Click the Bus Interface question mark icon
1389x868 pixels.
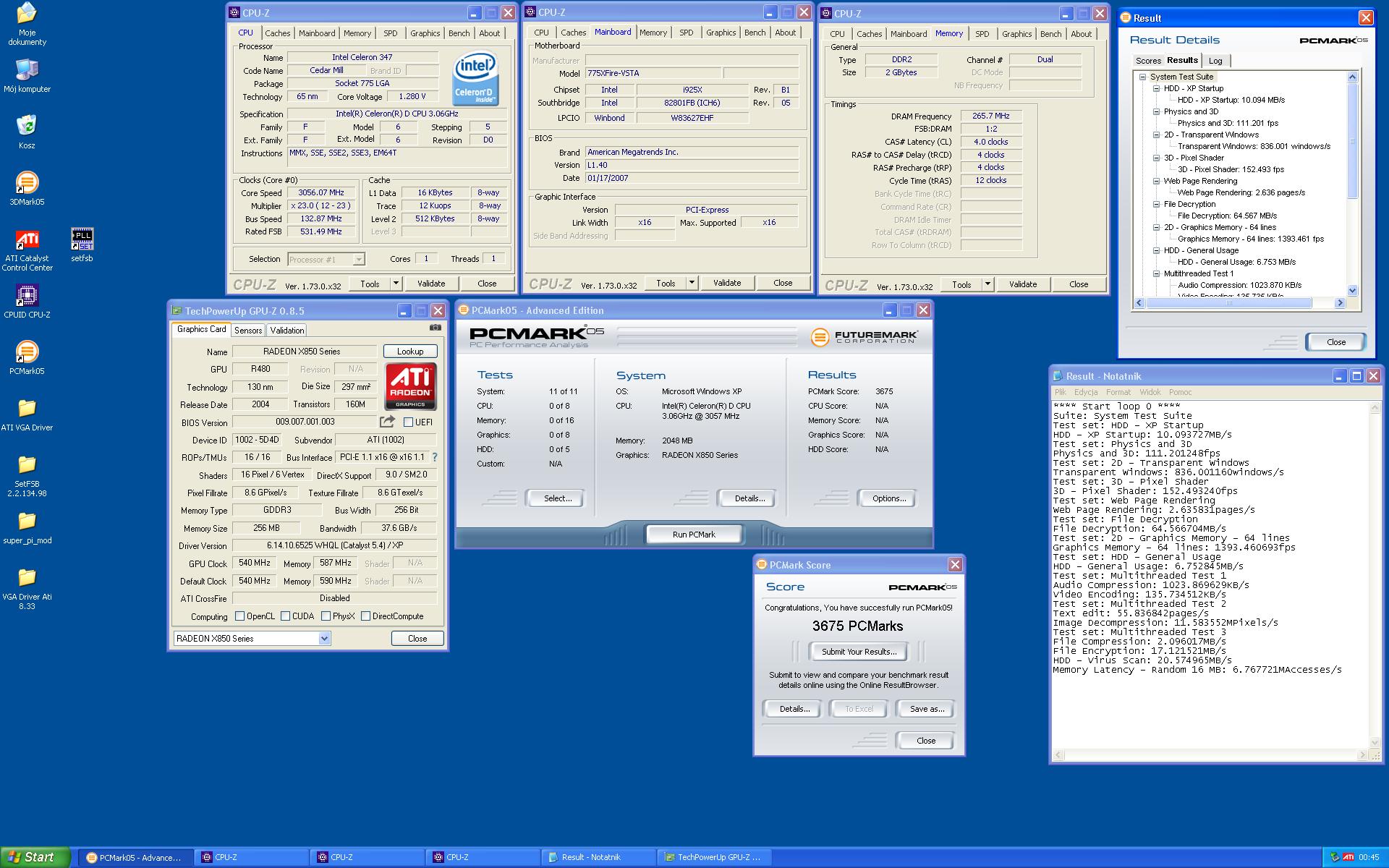[434, 457]
